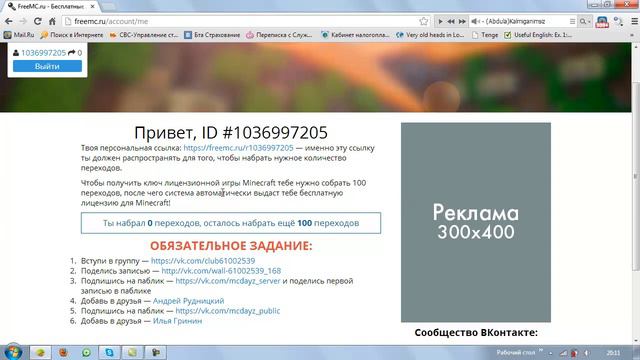Open Илья Гринин profile link
Viewport: 640px width, 360px height.
[x=177, y=321]
